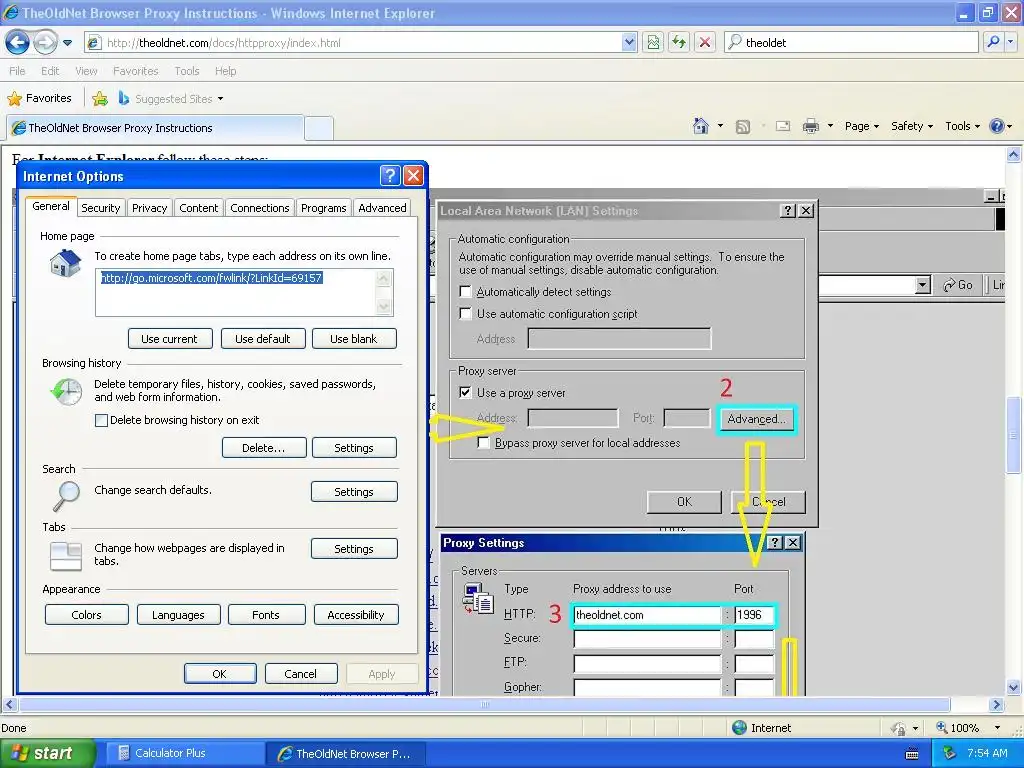Click the Colors button

(x=87, y=615)
